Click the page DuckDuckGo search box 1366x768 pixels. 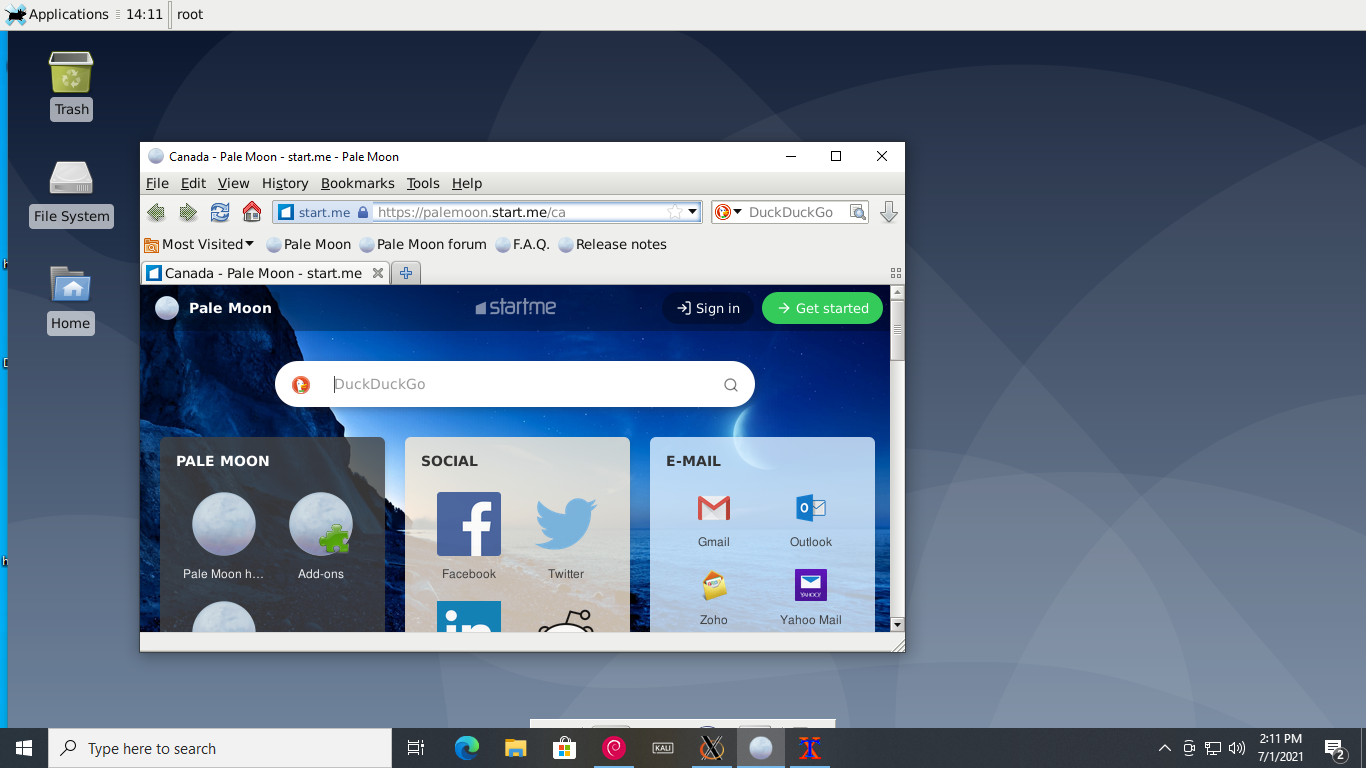[515, 384]
